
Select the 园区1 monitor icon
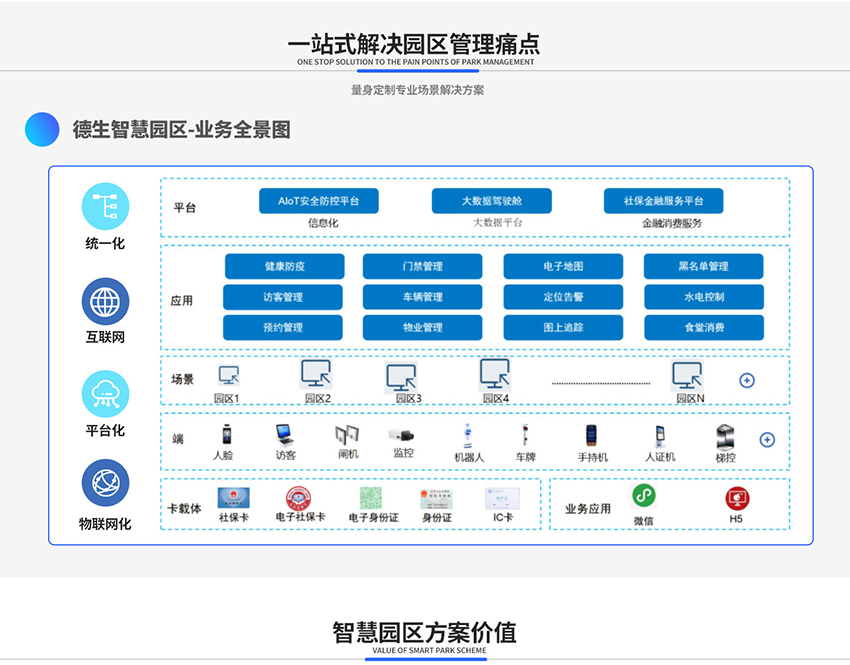pyautogui.click(x=229, y=377)
